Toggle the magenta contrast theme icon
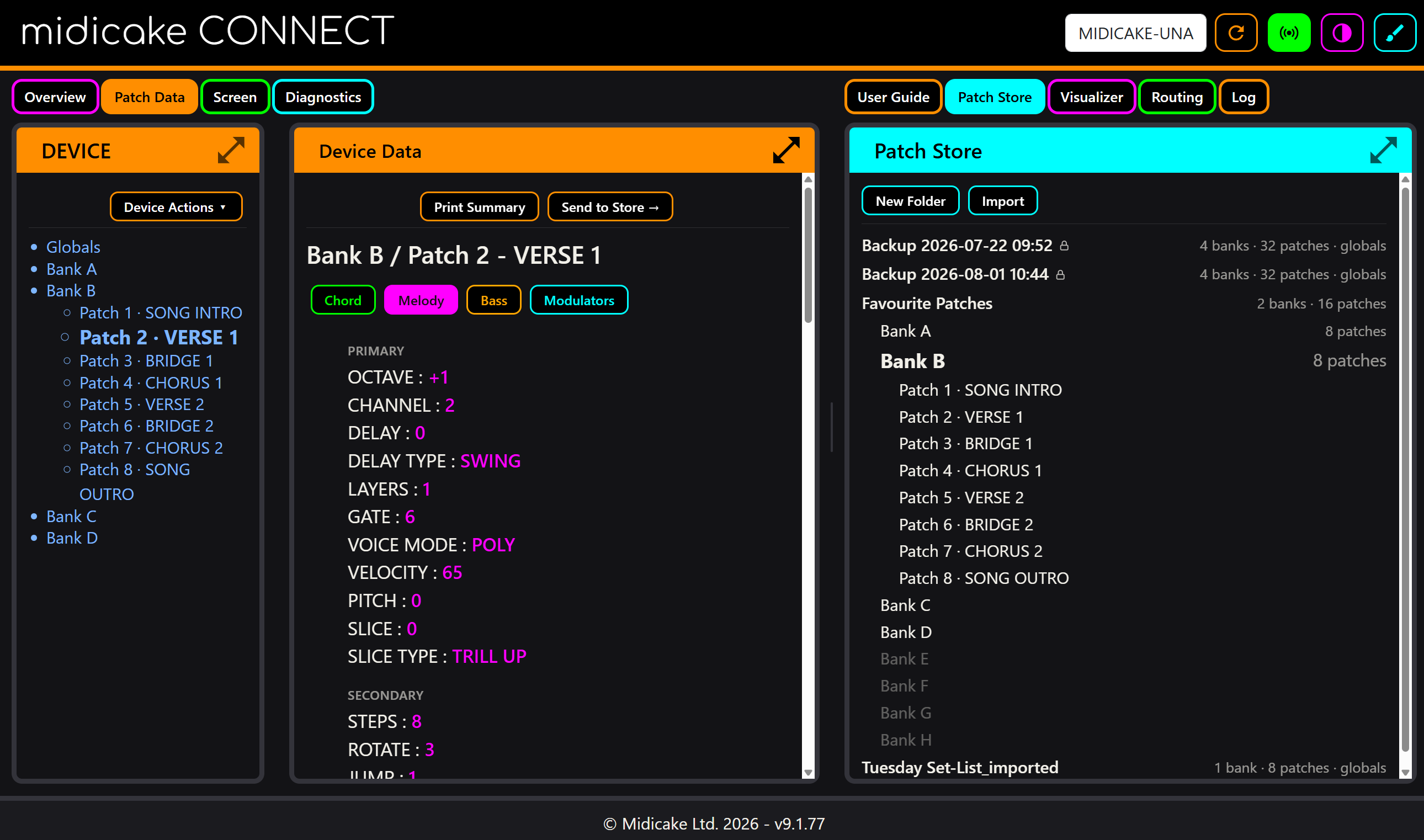 click(1341, 33)
